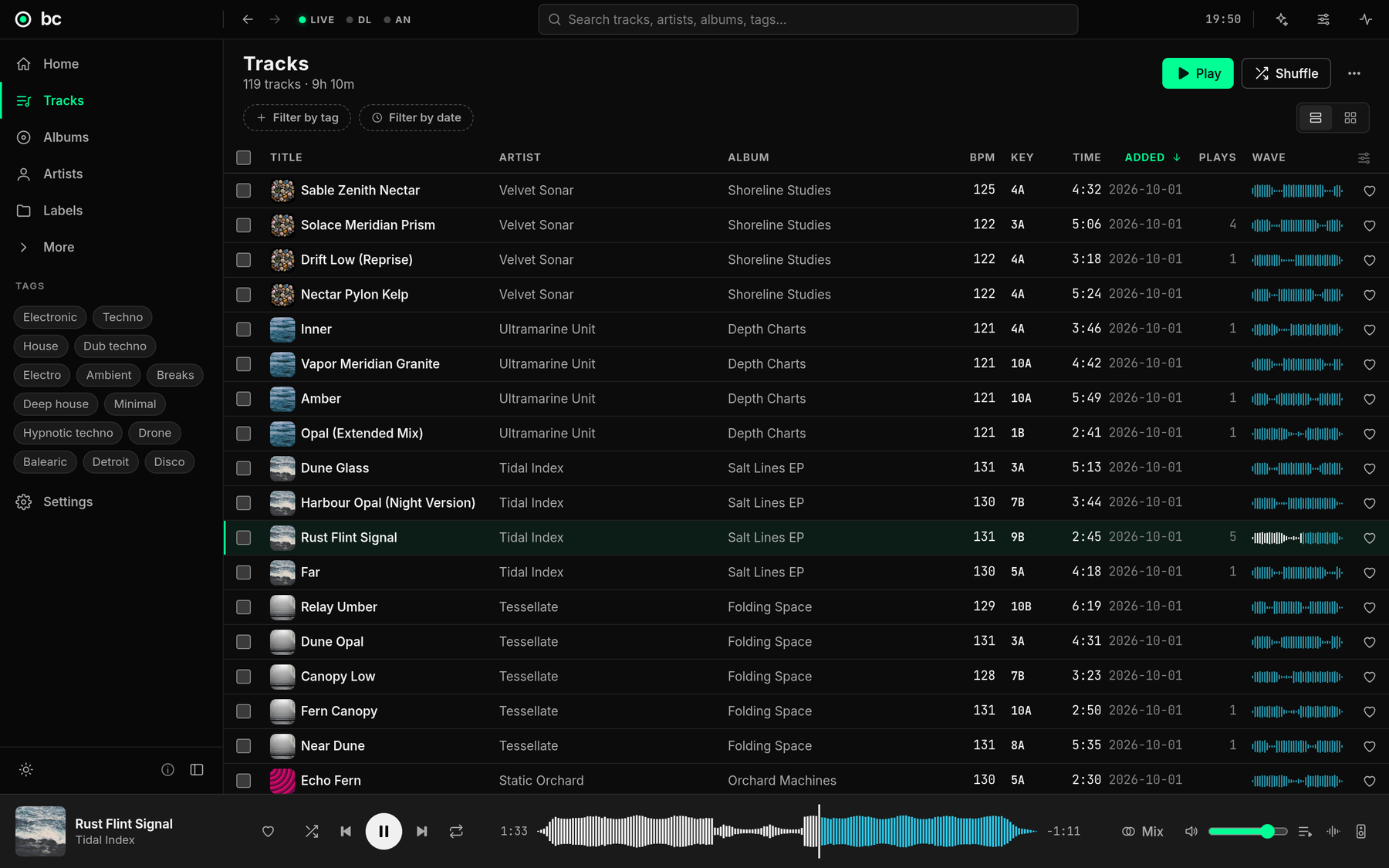1389x868 pixels.
Task: Favorite the Sable Zenith Nectar track
Action: [1370, 191]
